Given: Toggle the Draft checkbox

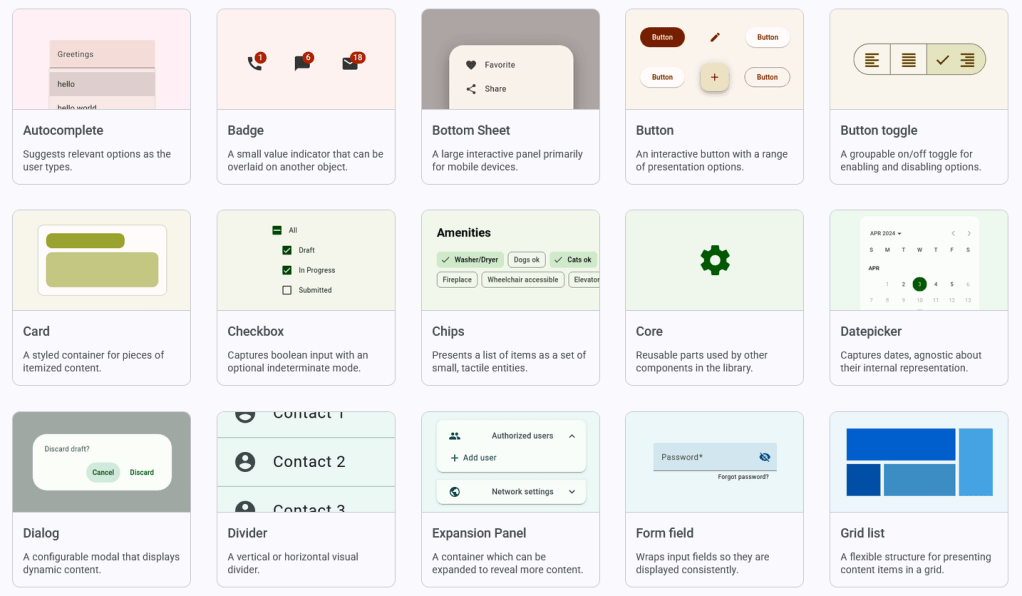Looking at the screenshot, I should click(x=287, y=250).
